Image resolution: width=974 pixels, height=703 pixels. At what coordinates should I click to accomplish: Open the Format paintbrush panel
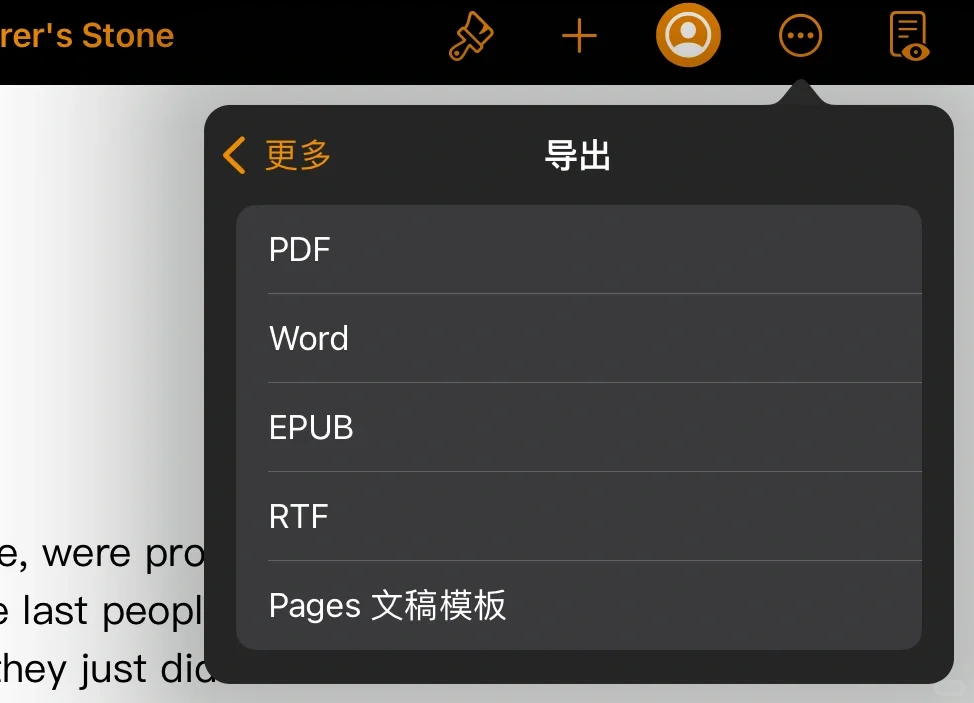[x=471, y=36]
